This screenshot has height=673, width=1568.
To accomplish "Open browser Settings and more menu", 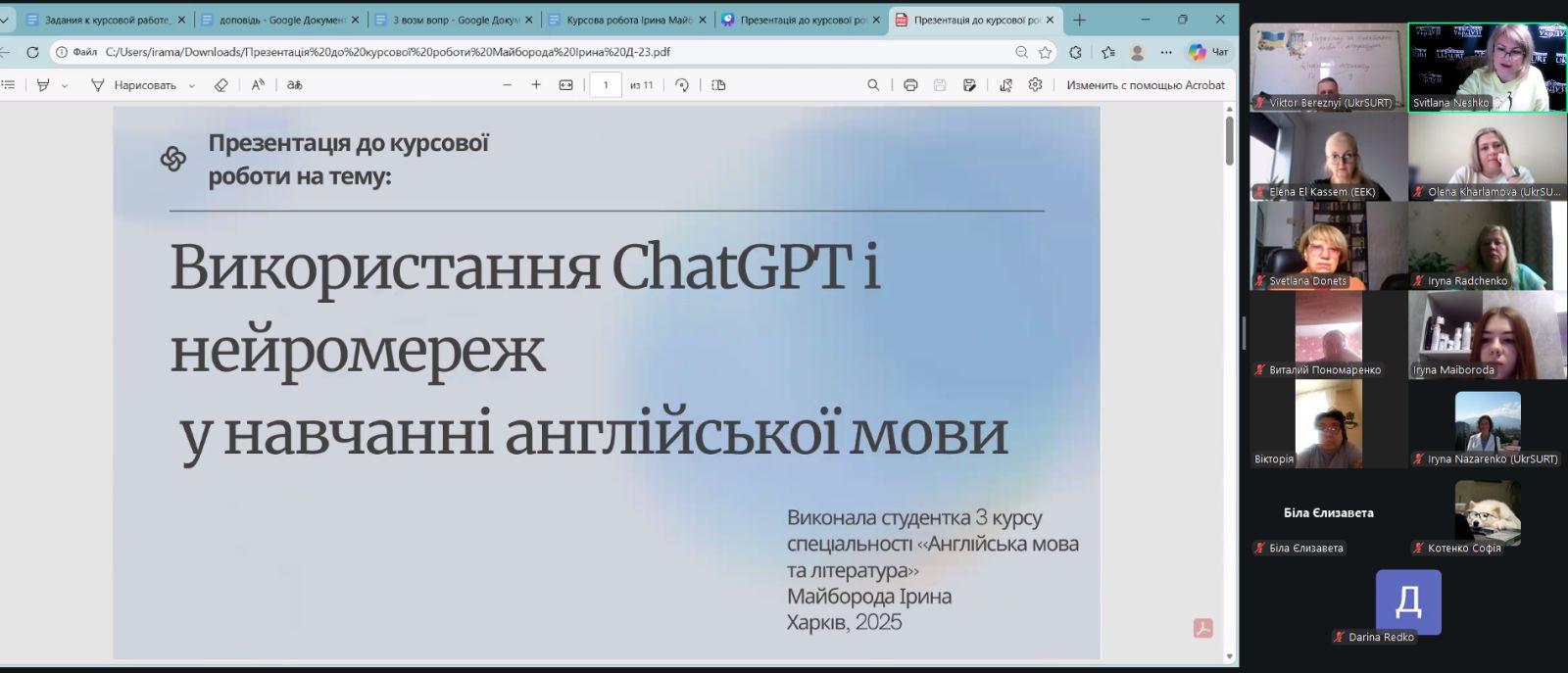I will coord(1166,52).
